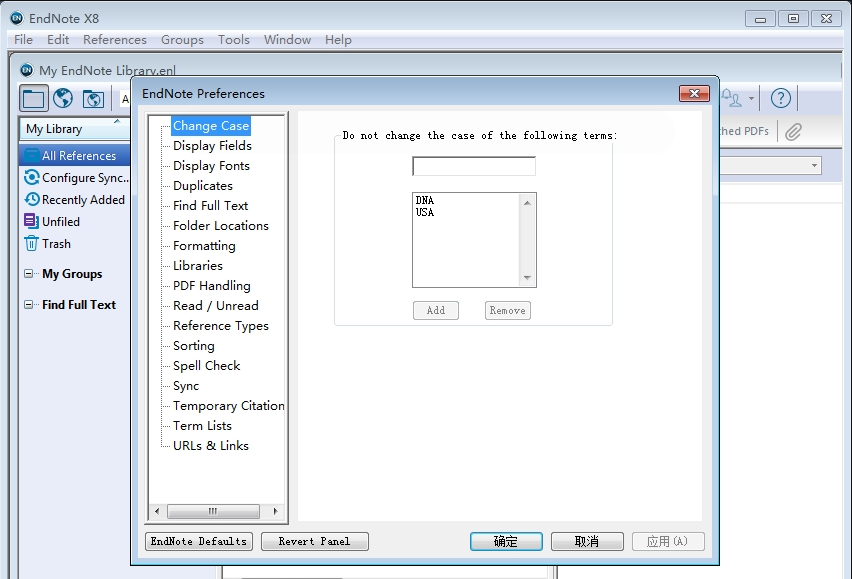
Task: Click the EndNote X8 title bar logo
Action: [17, 18]
